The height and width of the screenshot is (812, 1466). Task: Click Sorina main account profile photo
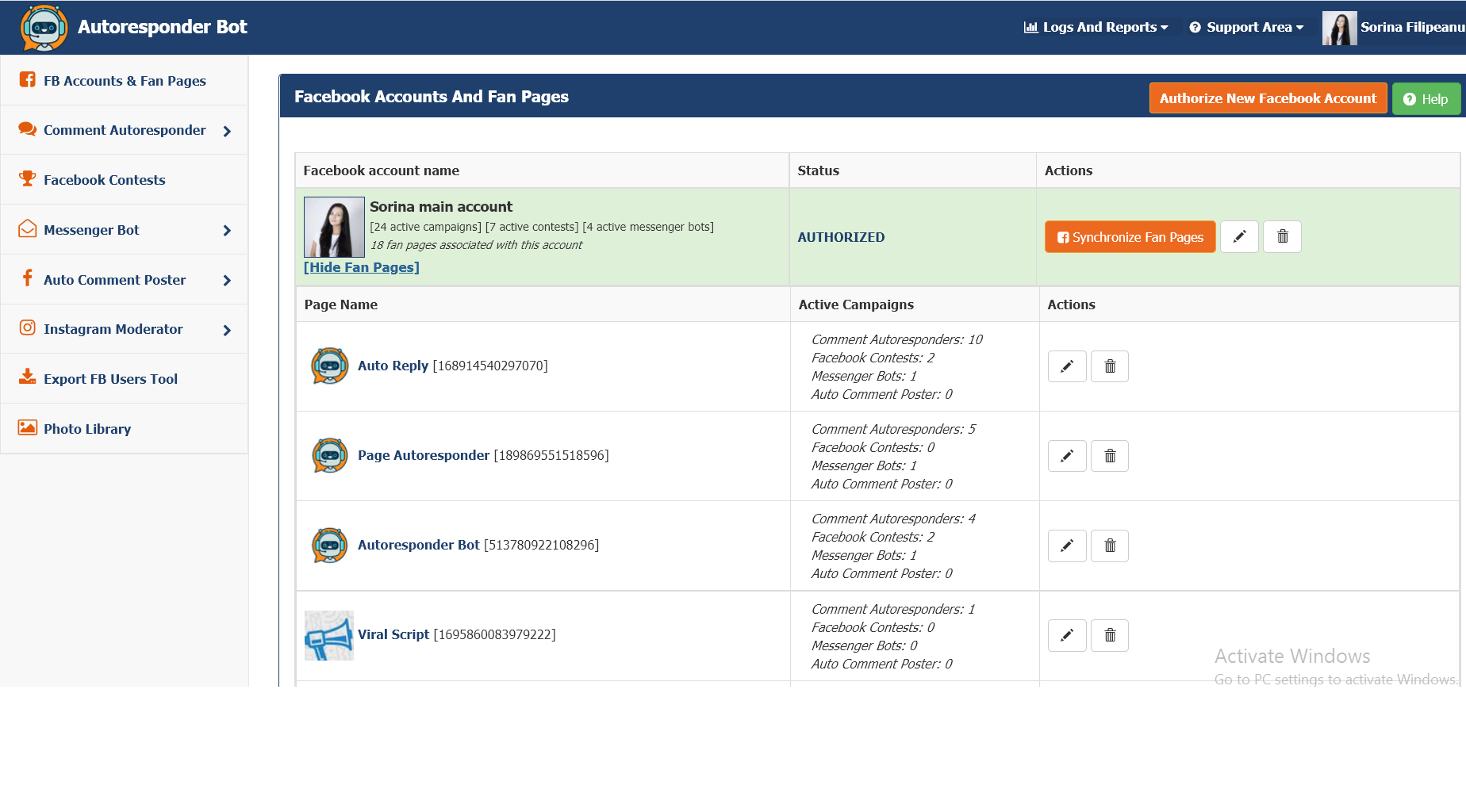(x=334, y=227)
